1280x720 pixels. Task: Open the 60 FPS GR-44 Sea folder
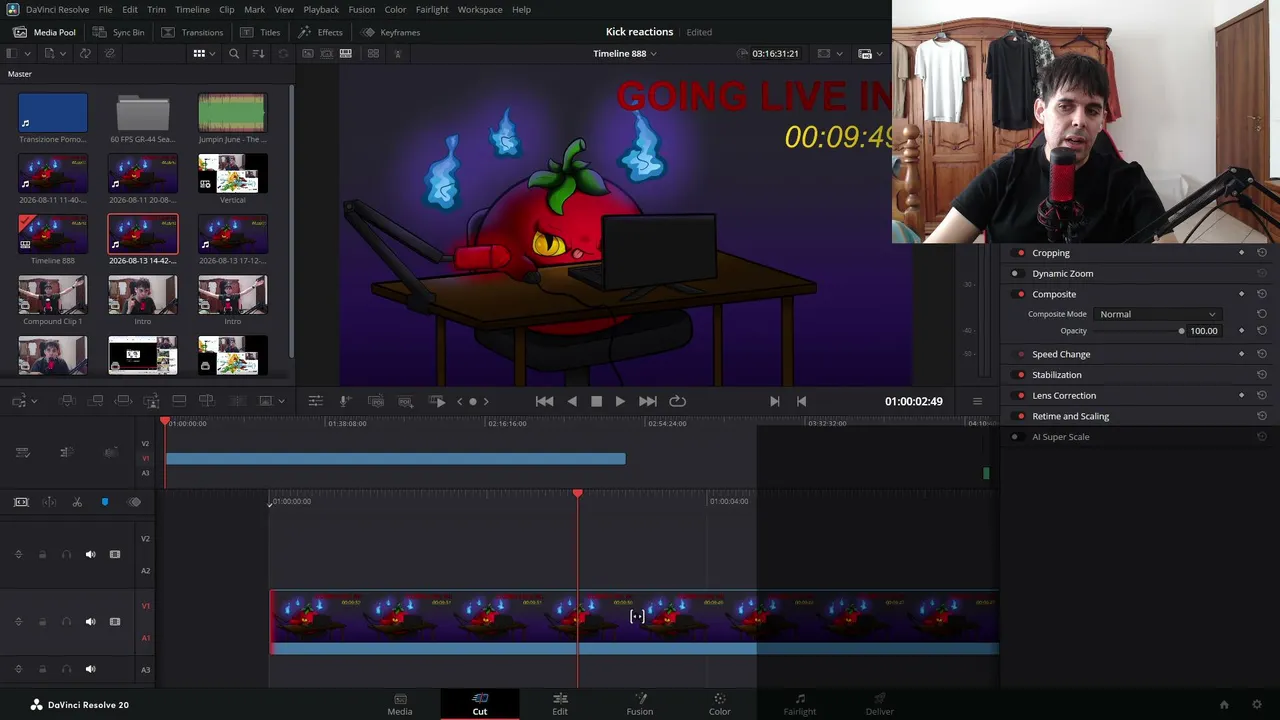[143, 114]
